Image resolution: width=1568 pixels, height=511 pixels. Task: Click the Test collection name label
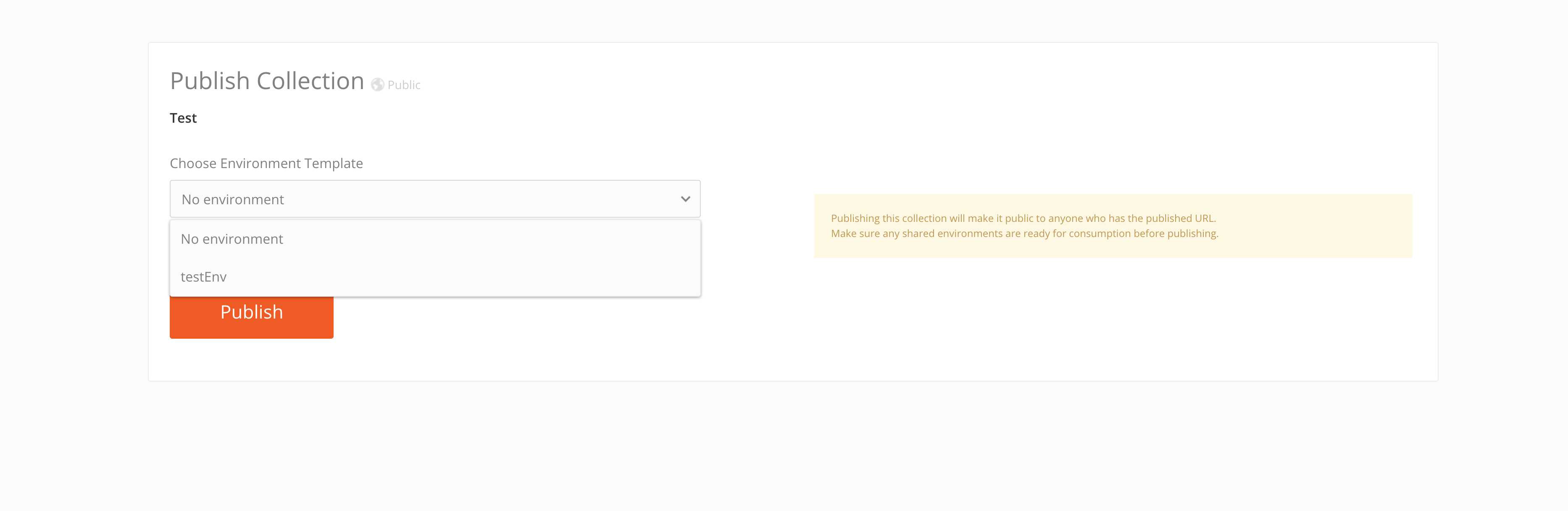[x=183, y=118]
